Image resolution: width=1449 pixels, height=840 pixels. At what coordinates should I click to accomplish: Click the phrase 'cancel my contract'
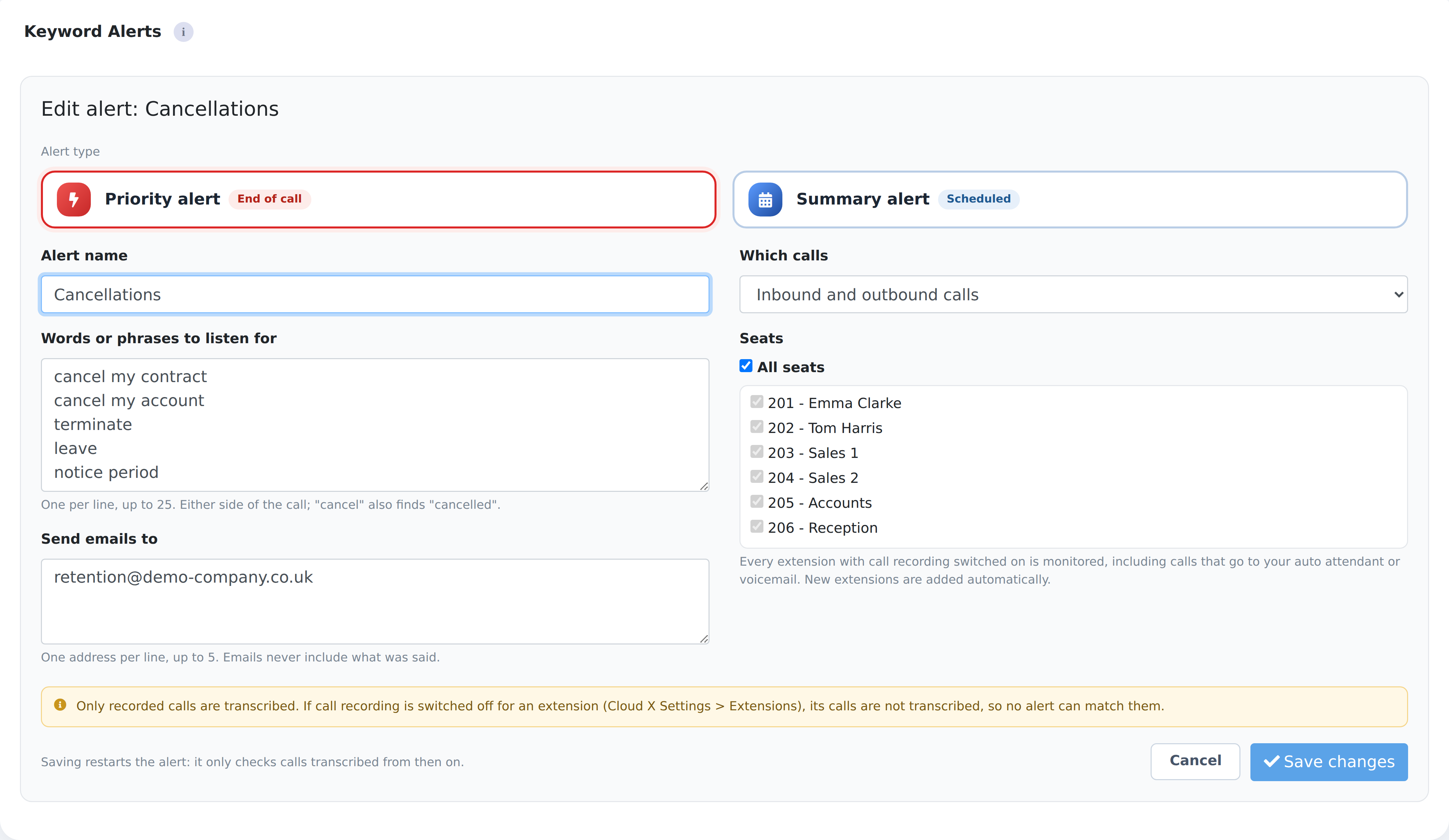[130, 376]
